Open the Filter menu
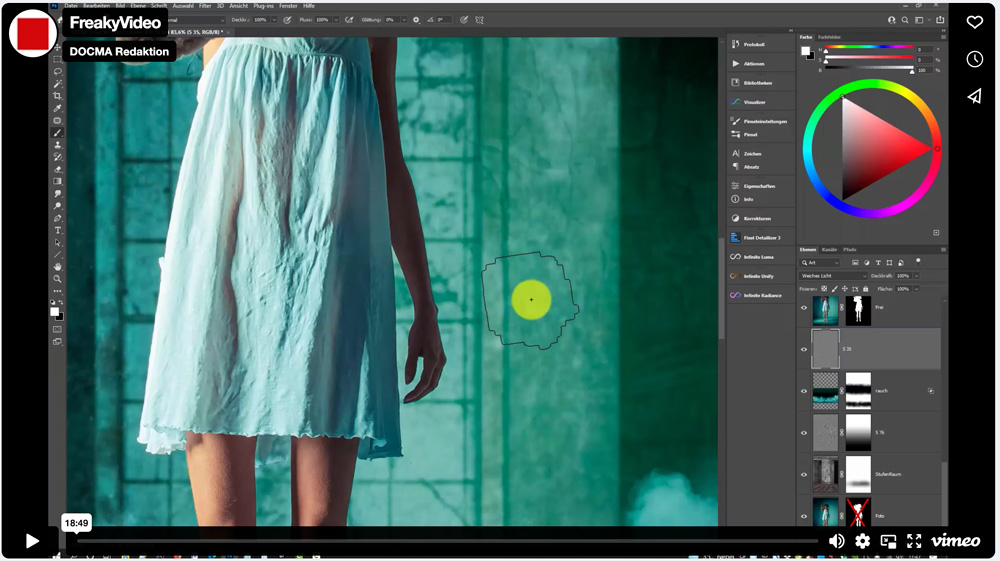Image resolution: width=1000 pixels, height=561 pixels. (x=205, y=6)
